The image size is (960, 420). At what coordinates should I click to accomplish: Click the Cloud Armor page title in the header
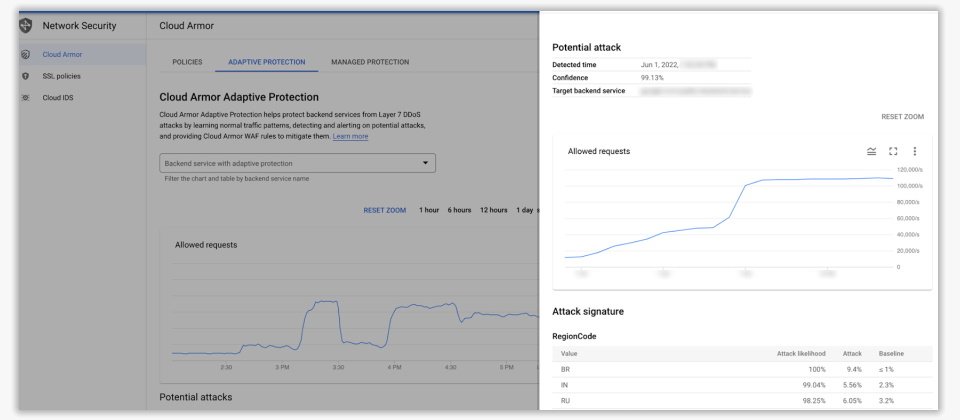tap(187, 26)
